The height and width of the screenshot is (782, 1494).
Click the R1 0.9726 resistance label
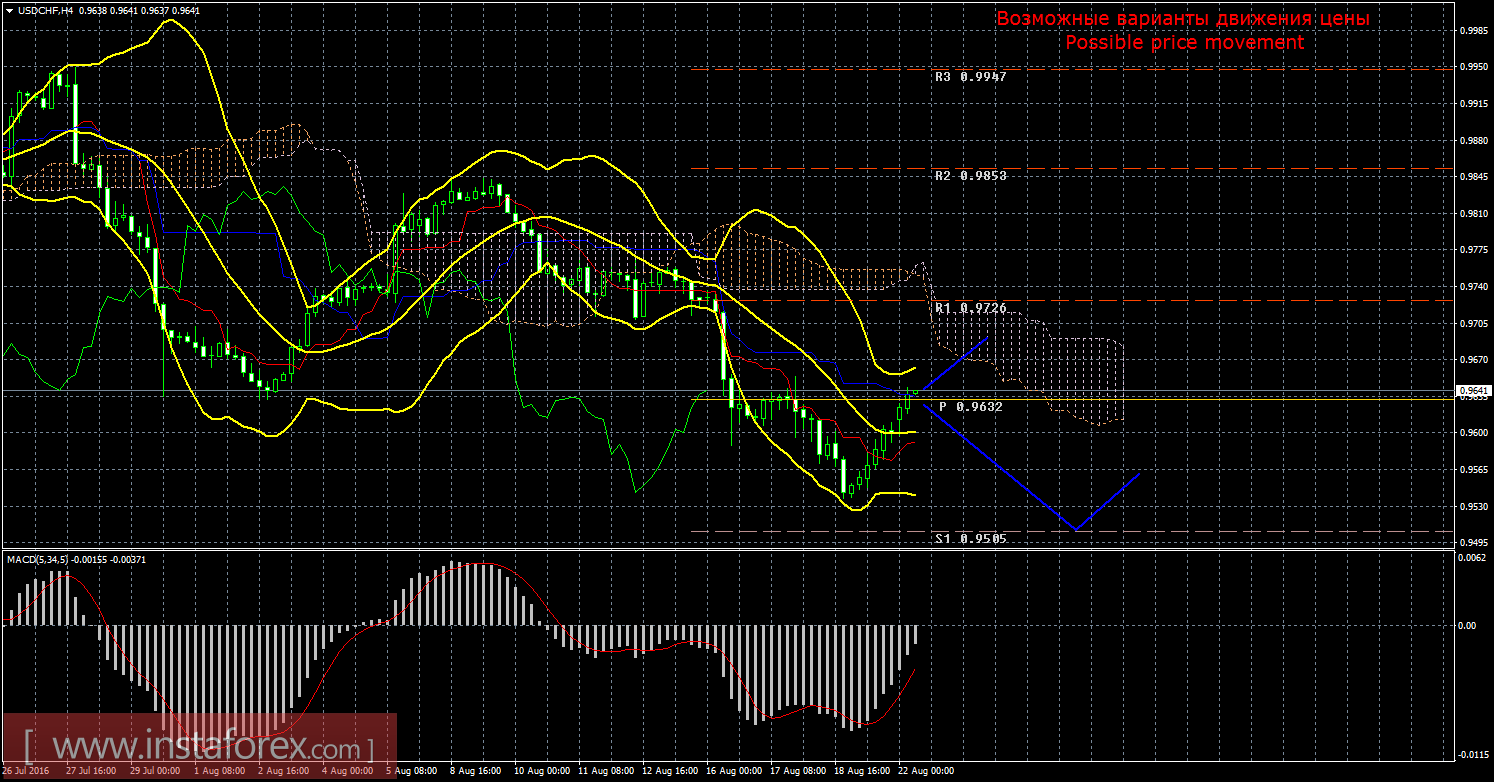[970, 308]
